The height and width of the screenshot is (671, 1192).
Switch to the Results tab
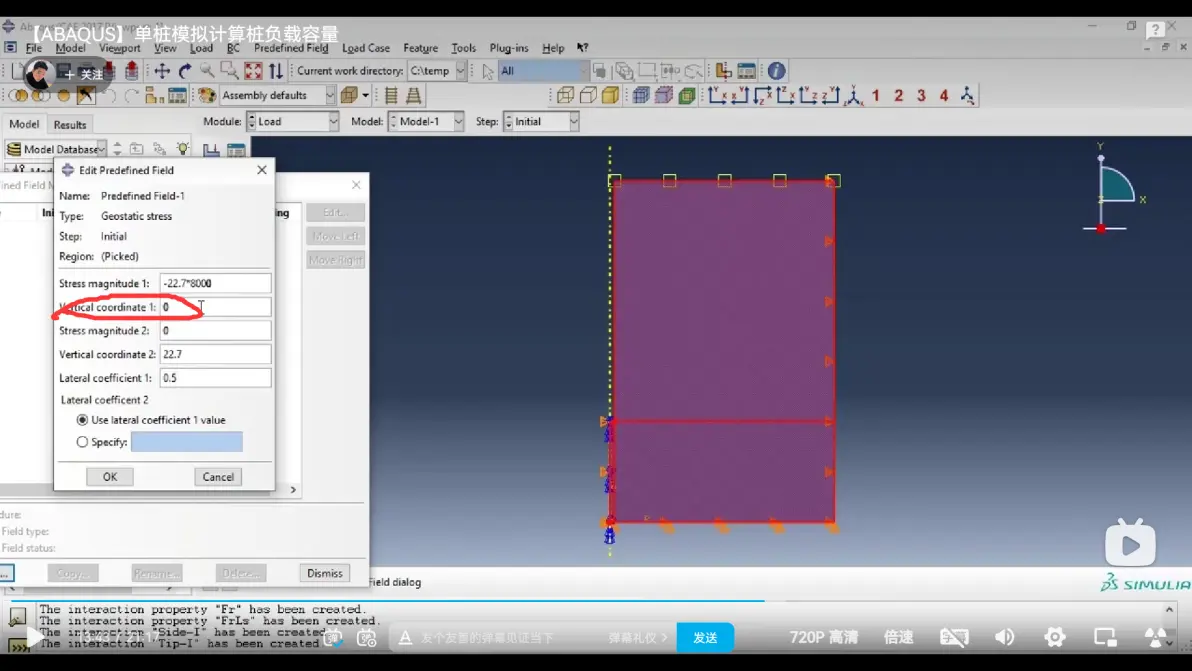(70, 125)
